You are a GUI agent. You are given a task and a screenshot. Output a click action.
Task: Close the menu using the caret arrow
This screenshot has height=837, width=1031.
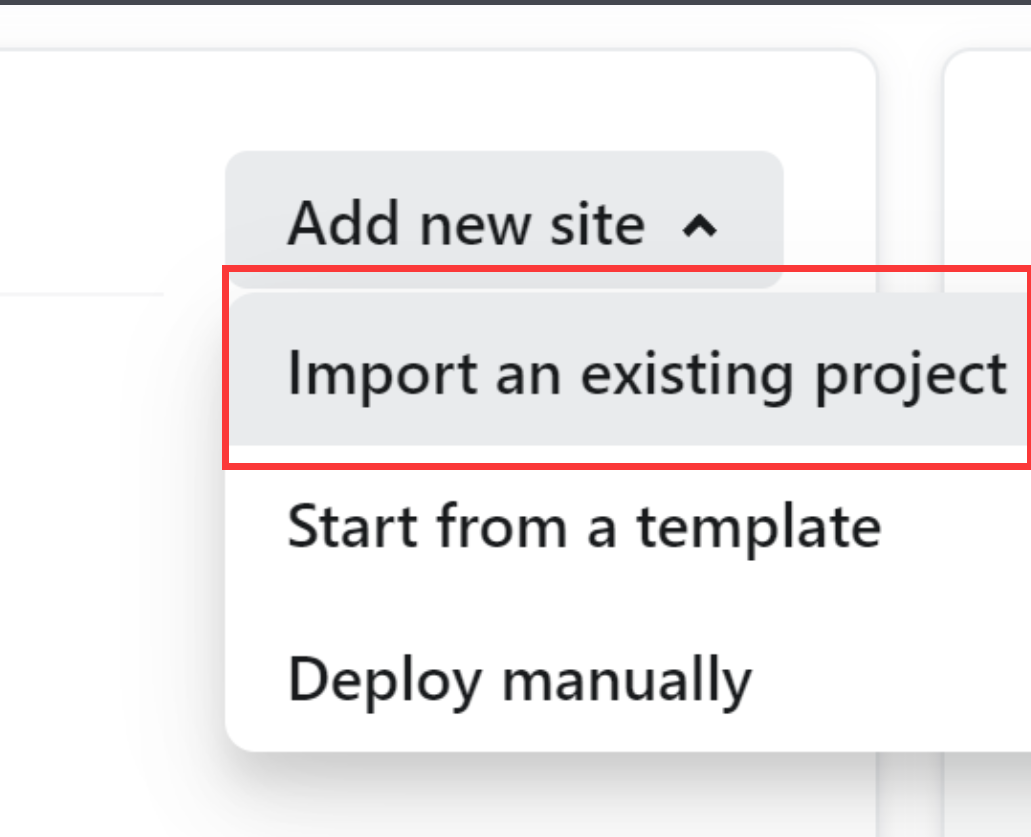pos(700,226)
